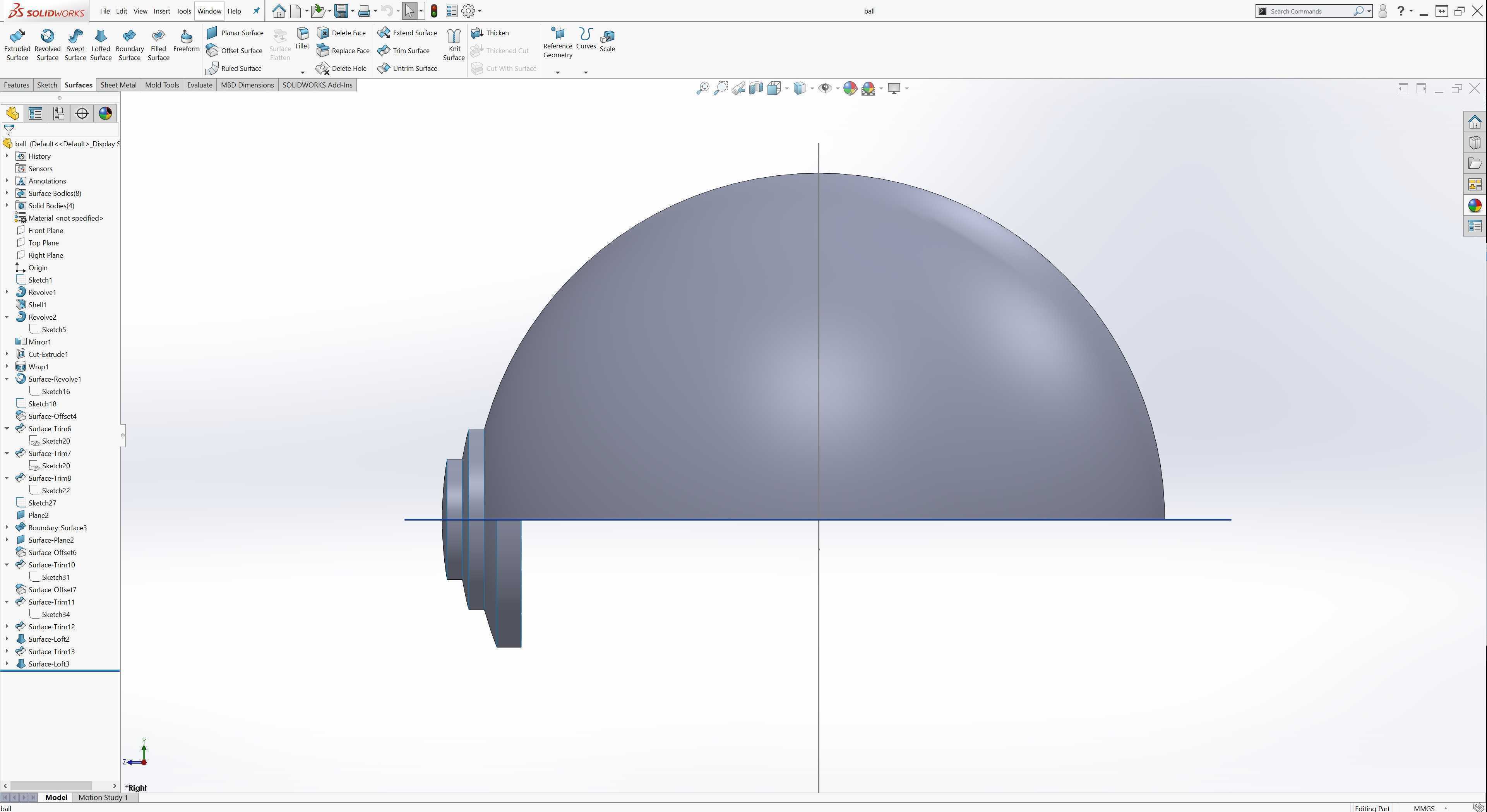Switch to the Mold Tools tab
Viewport: 1487px width, 812px height.
pyautogui.click(x=162, y=86)
